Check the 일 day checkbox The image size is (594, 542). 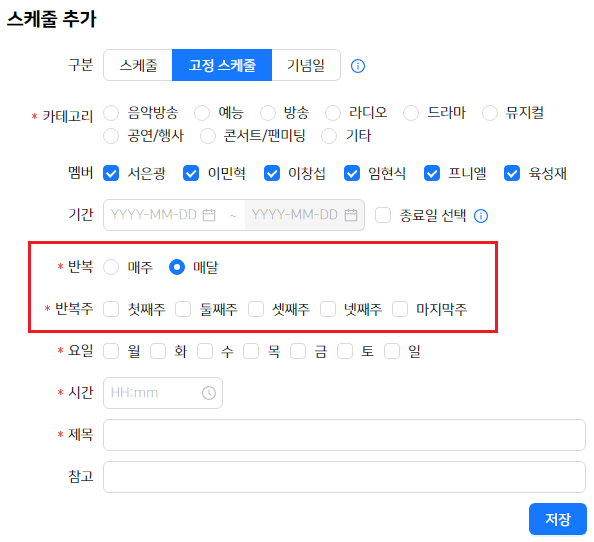392,351
